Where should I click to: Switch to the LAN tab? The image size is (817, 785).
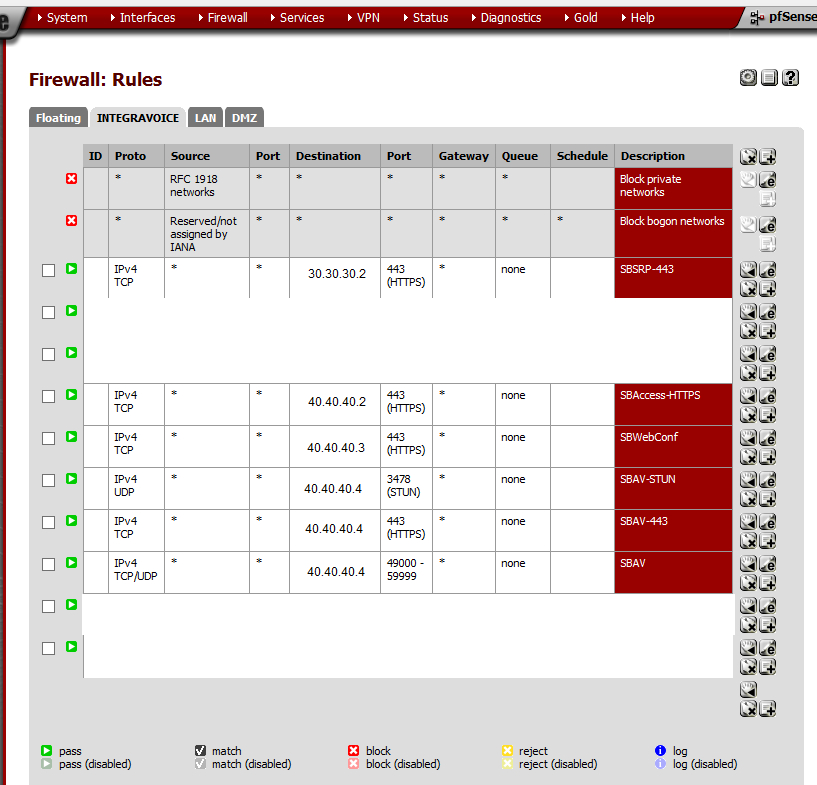[205, 118]
